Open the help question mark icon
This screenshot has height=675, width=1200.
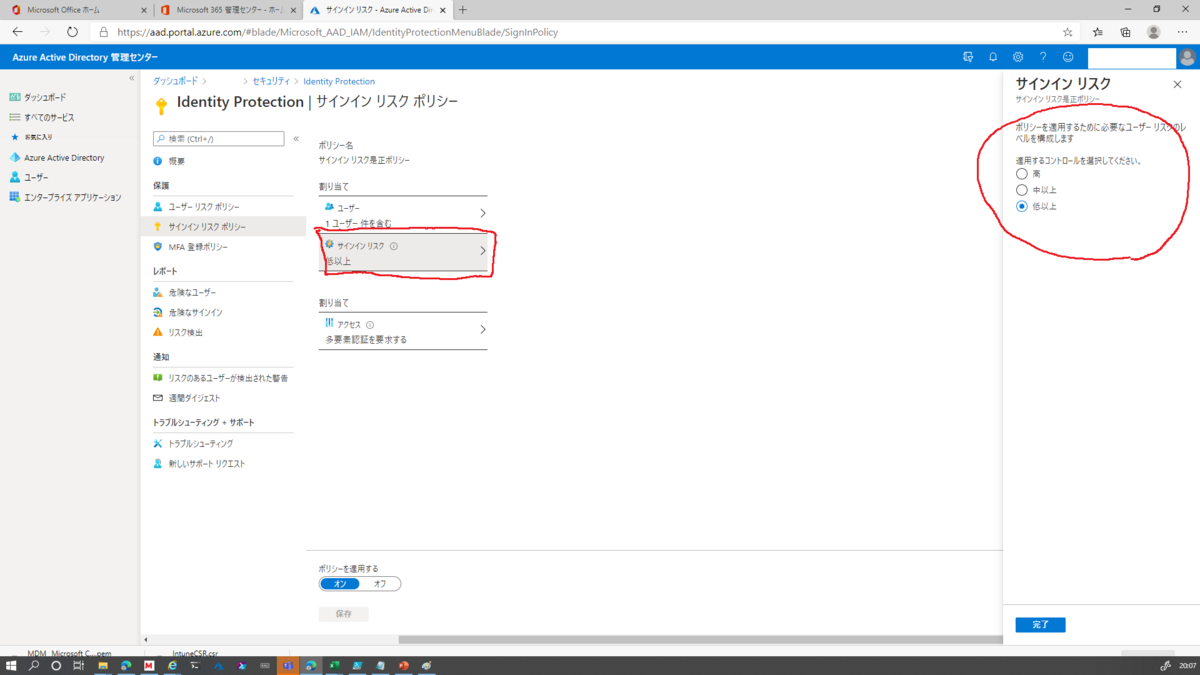1043,57
